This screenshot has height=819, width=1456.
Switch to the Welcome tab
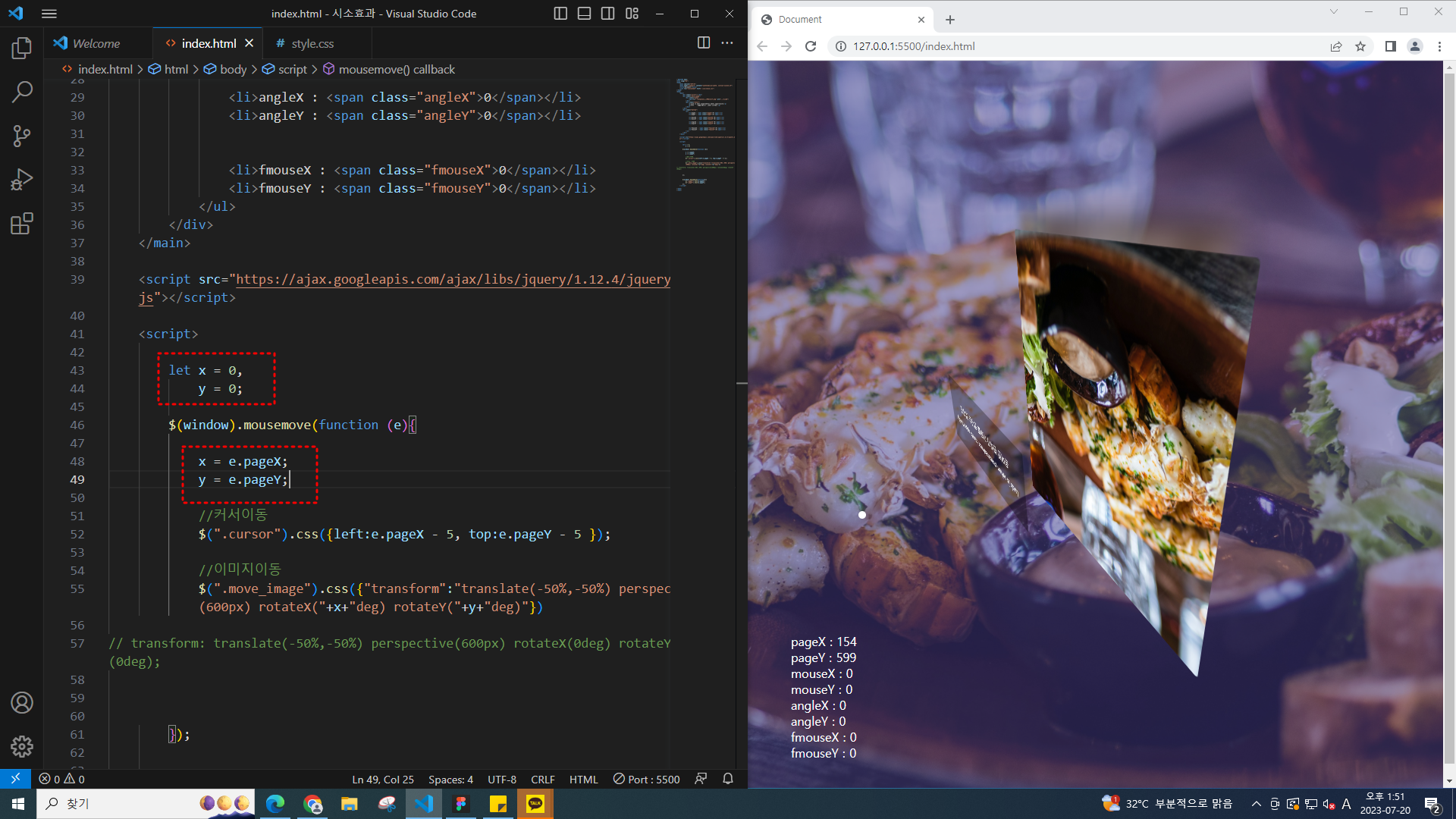pos(96,44)
